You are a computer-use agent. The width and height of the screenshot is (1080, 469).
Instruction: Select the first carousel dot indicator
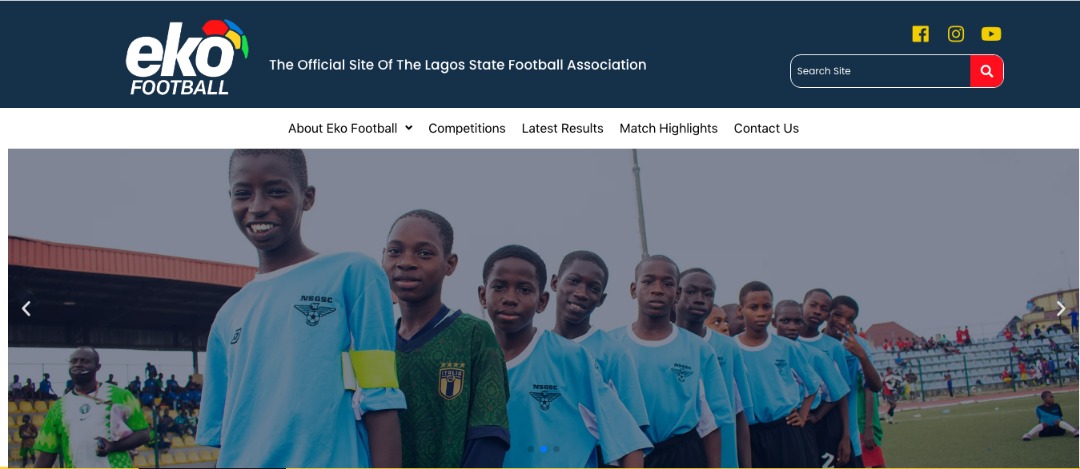pyautogui.click(x=530, y=449)
